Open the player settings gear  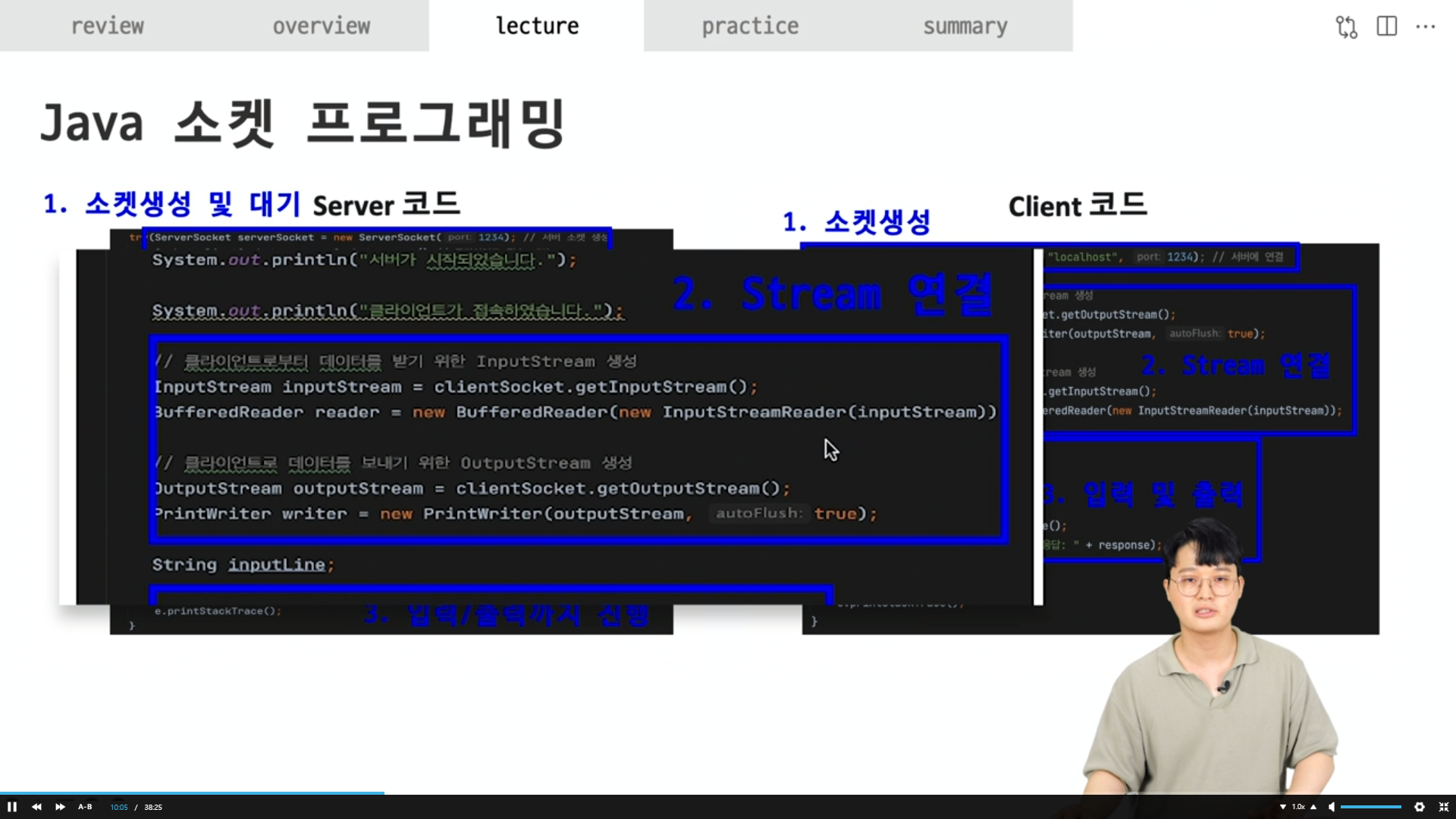[1420, 807]
